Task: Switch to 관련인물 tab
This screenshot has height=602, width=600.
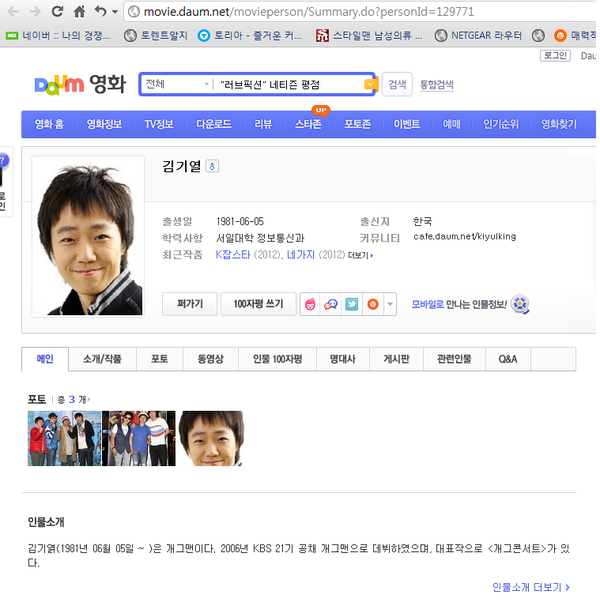Action: (x=454, y=359)
